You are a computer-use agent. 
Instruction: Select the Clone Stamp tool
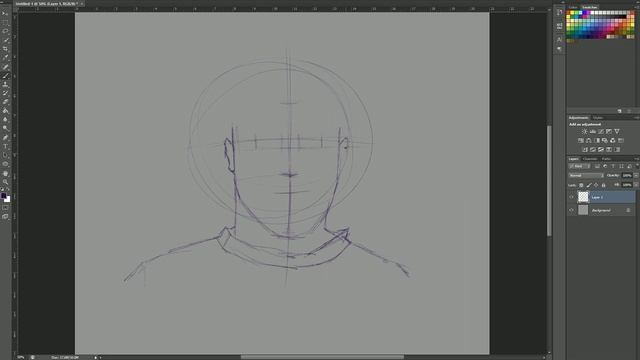(x=5, y=84)
